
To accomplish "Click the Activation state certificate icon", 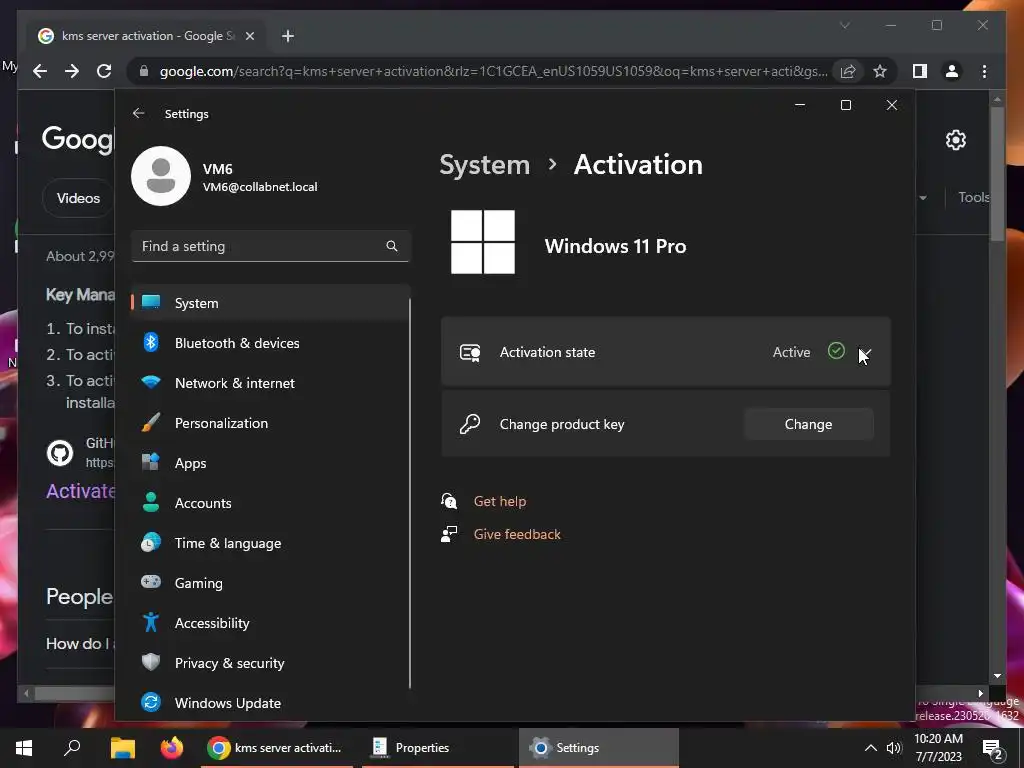I will [470, 353].
